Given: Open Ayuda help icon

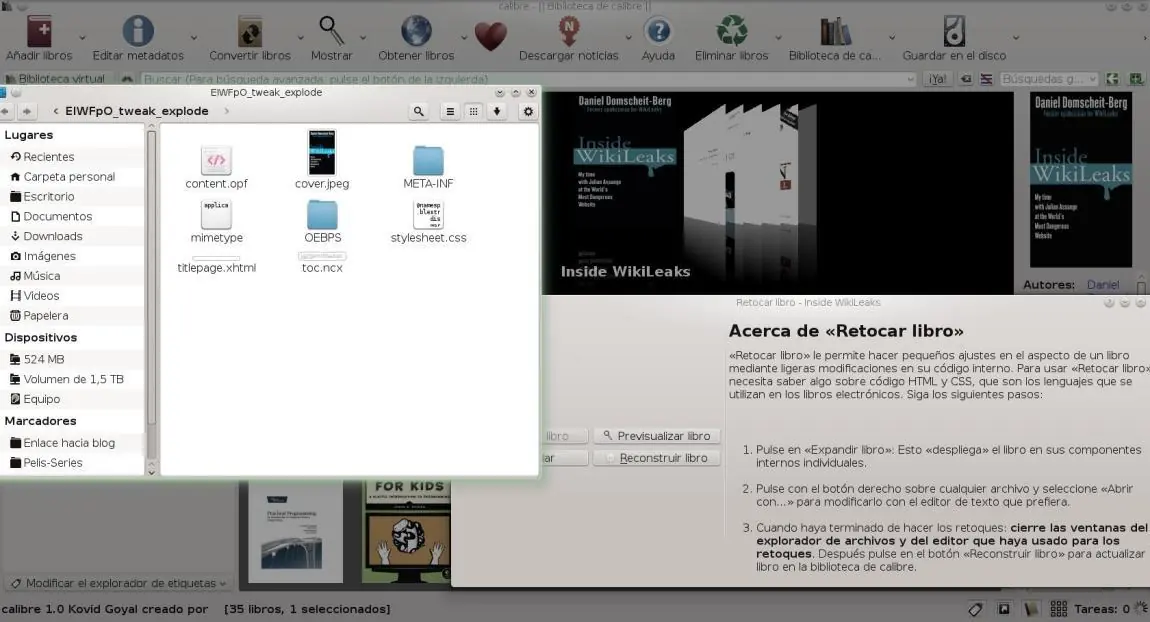Looking at the screenshot, I should pos(658,32).
